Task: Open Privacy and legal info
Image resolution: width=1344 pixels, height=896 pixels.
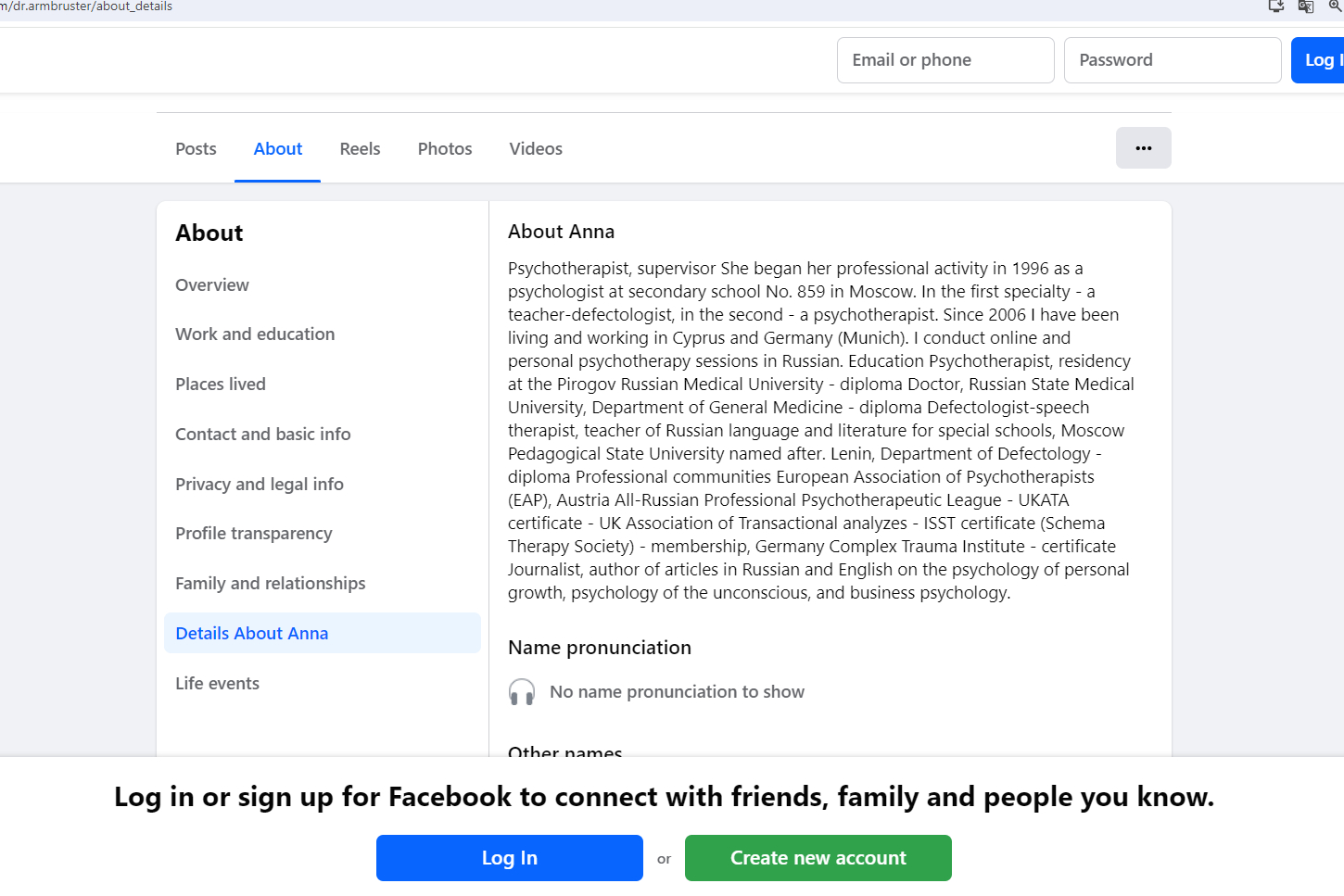Action: coord(260,485)
